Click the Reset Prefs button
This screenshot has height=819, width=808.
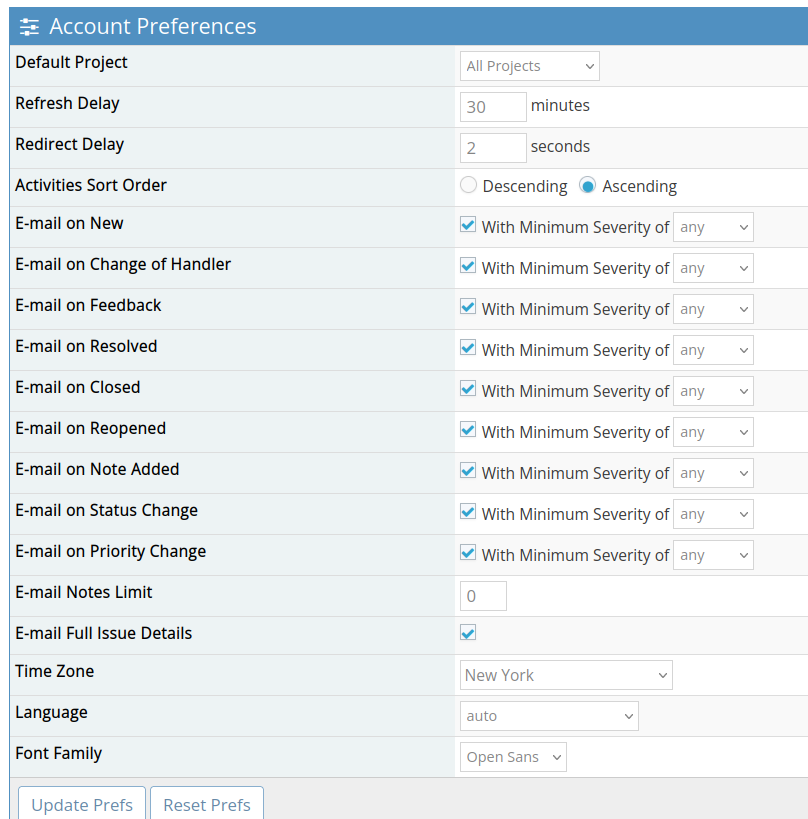point(206,804)
